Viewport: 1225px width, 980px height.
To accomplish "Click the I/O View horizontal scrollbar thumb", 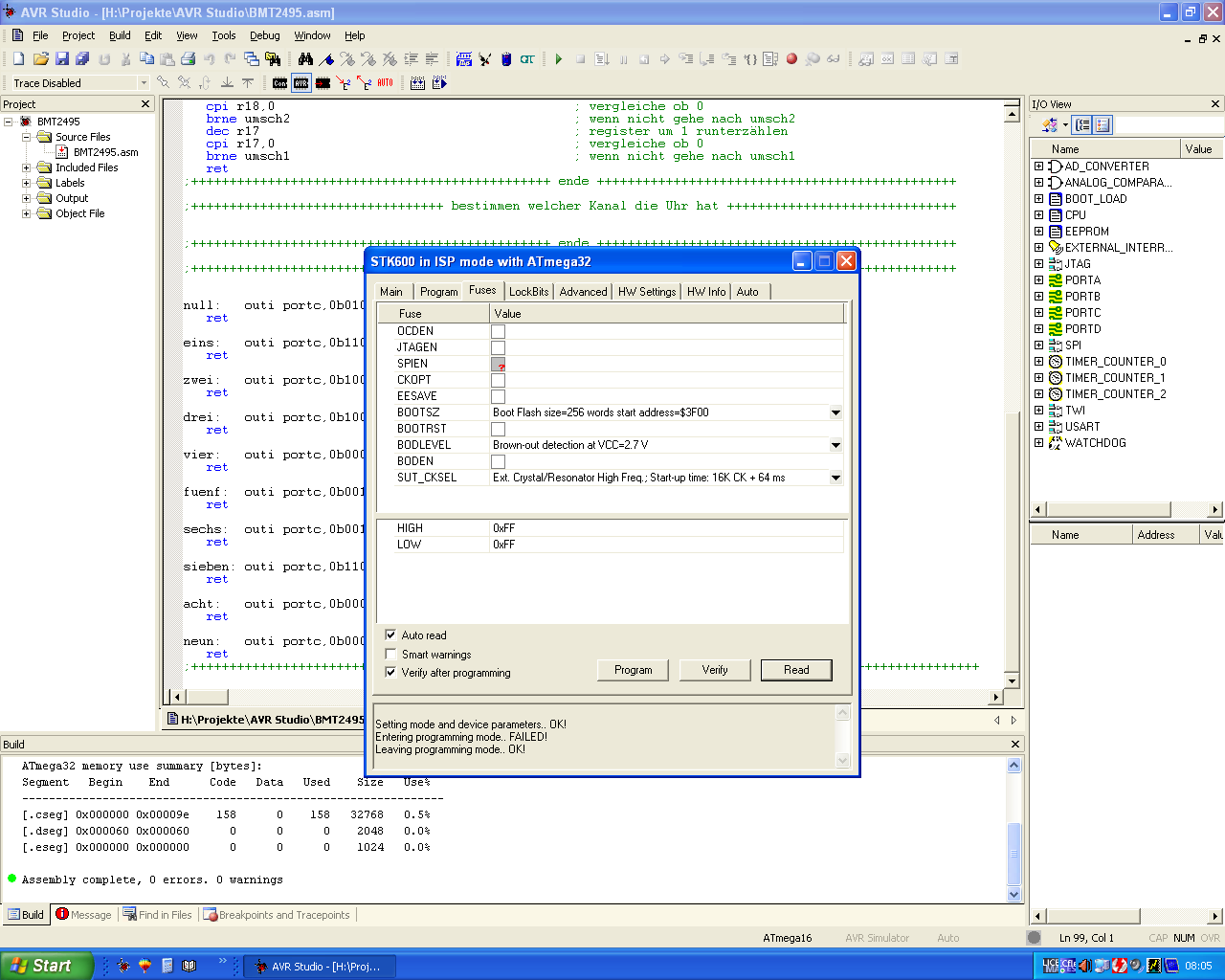I will point(1108,509).
